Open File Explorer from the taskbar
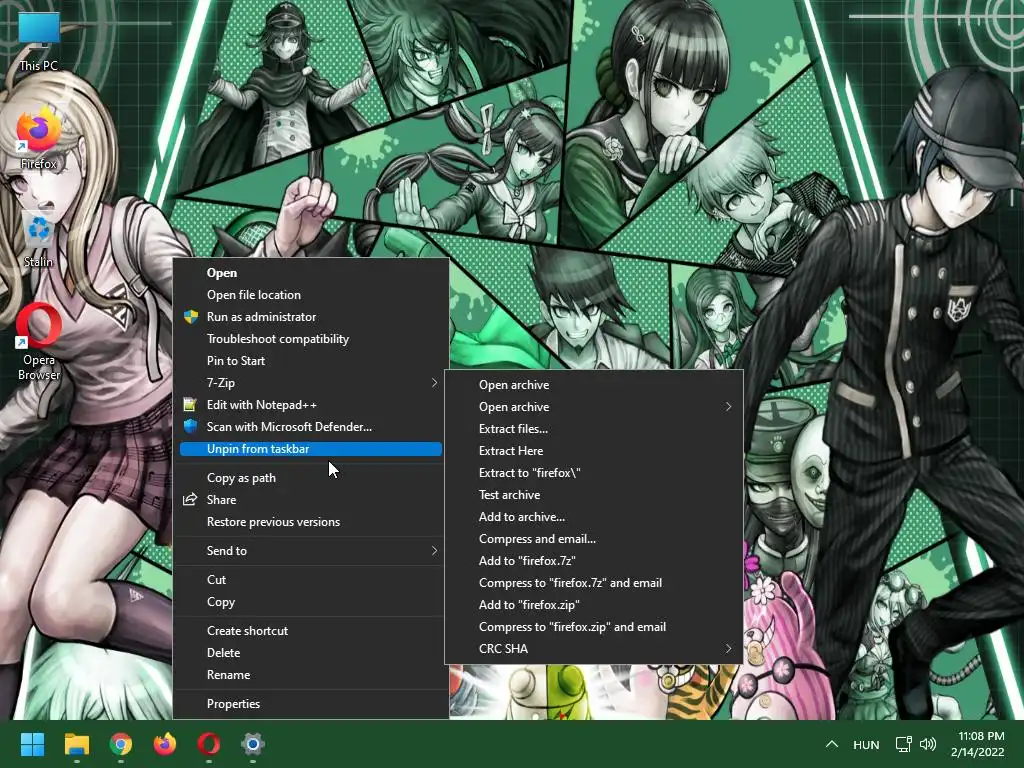The image size is (1024, 768). click(x=76, y=744)
